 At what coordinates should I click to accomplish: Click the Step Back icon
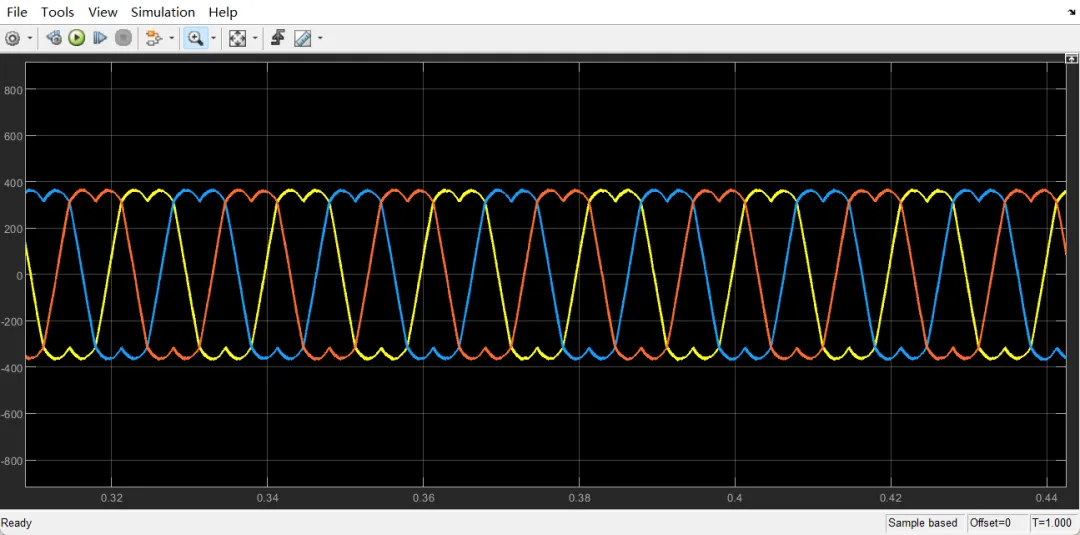pyautogui.click(x=53, y=39)
